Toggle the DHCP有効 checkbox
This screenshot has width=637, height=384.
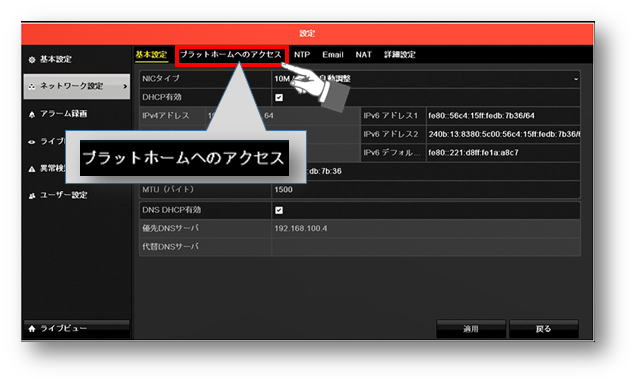coord(279,98)
